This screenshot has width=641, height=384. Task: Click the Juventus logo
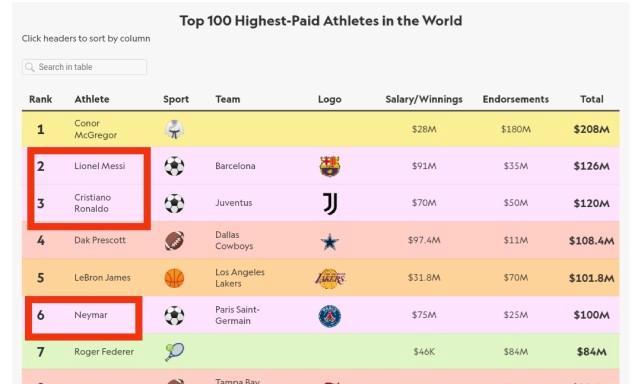[330, 203]
